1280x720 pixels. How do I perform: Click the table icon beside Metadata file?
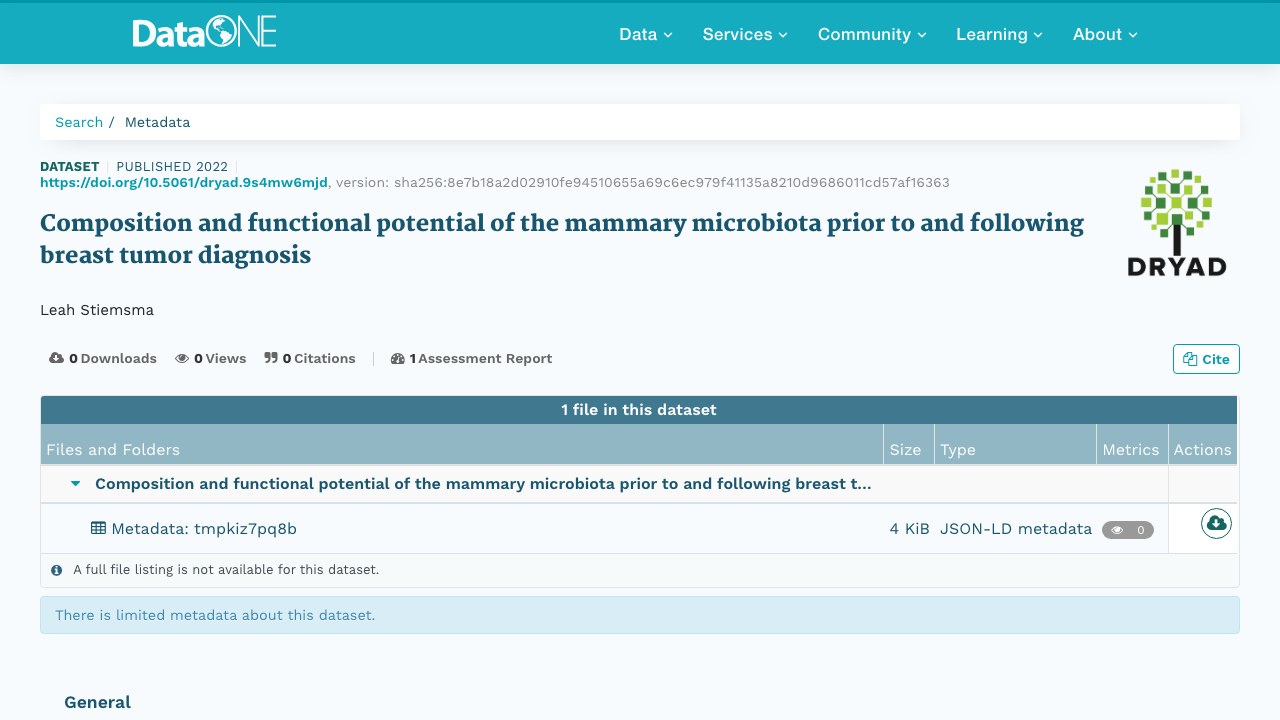(98, 528)
